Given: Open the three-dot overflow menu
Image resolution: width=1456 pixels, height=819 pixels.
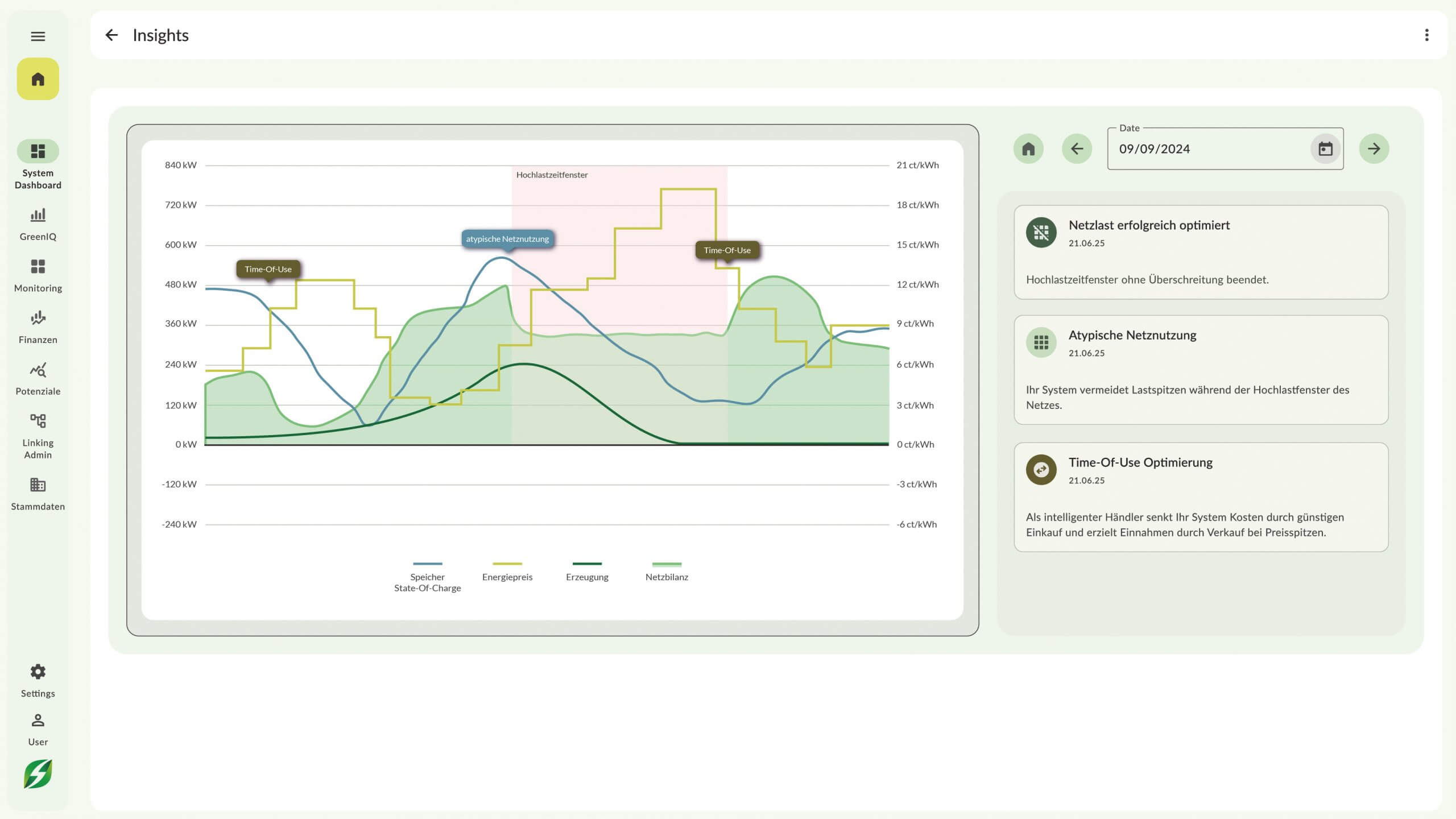Looking at the screenshot, I should (1426, 35).
